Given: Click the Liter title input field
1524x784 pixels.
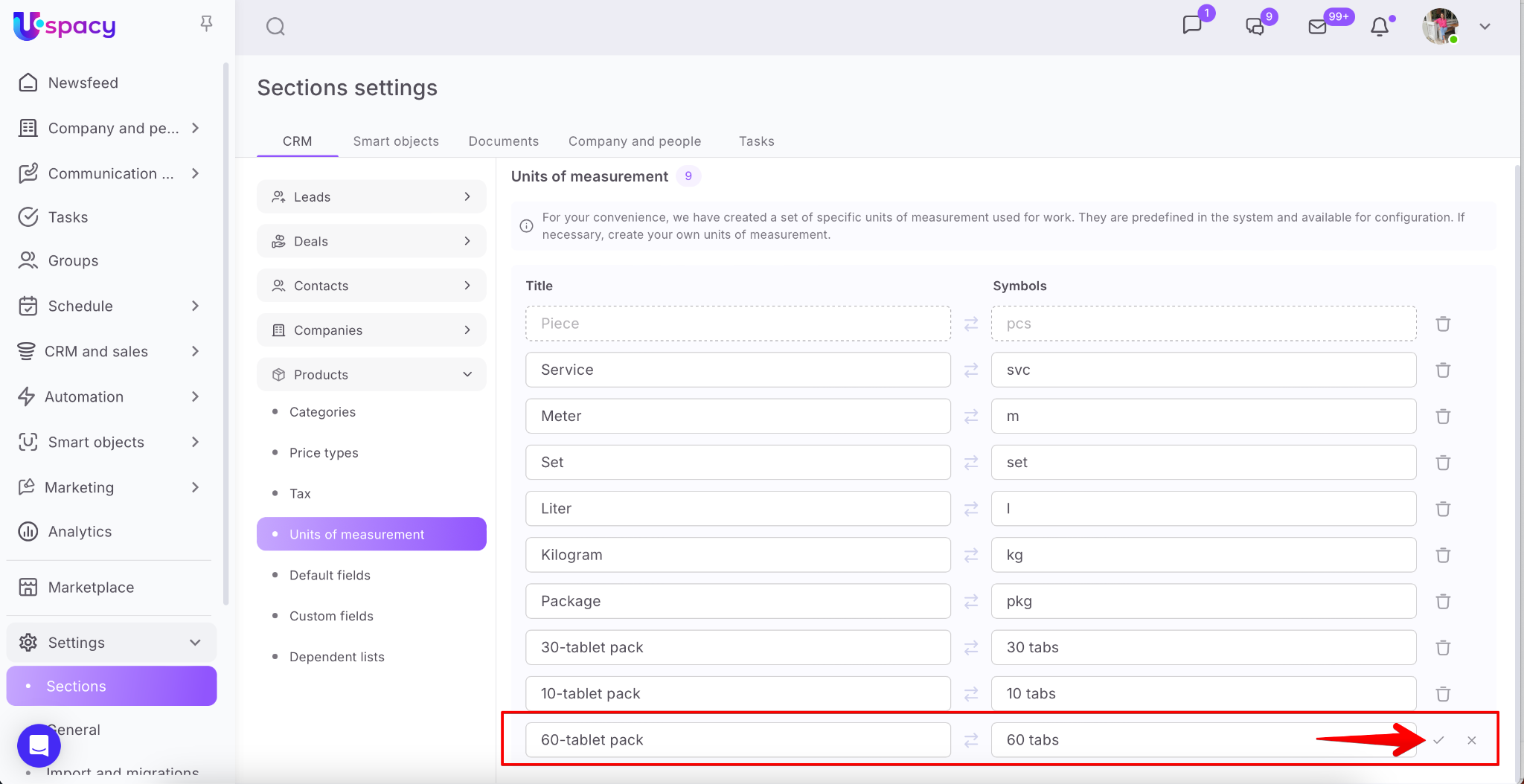Looking at the screenshot, I should pos(737,509).
